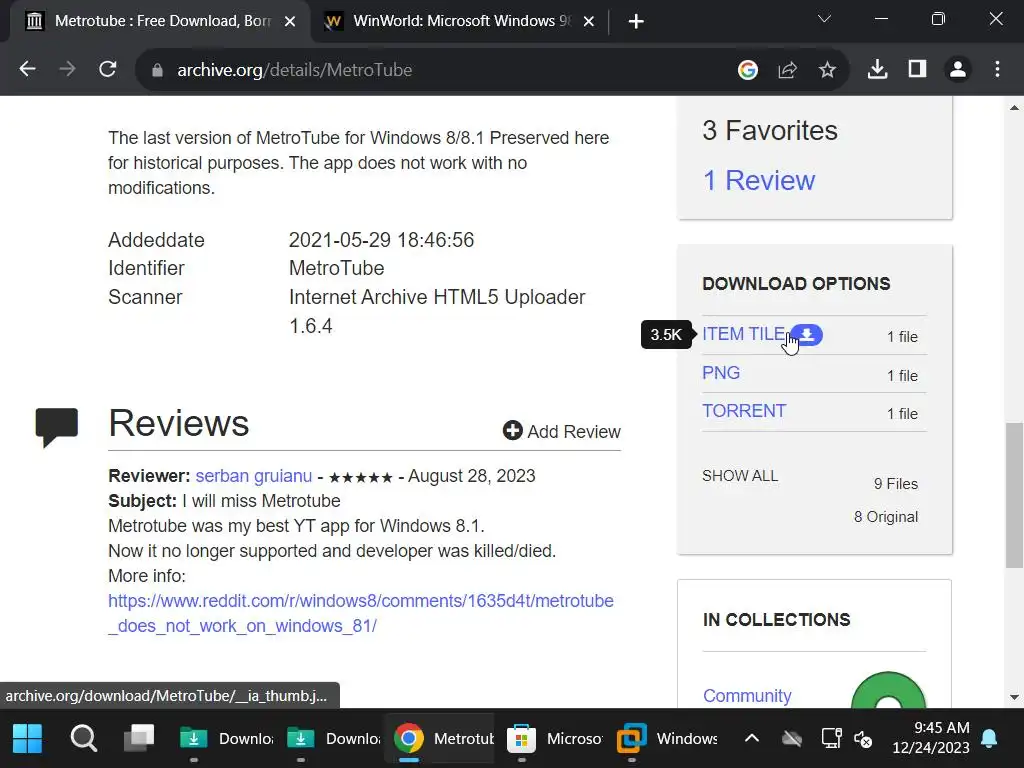The width and height of the screenshot is (1024, 768).
Task: Click the 8 Original count text
Action: tap(886, 517)
